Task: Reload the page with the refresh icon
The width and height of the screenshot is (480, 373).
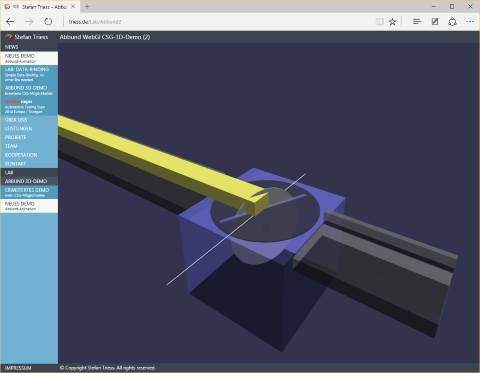Action: (48, 22)
